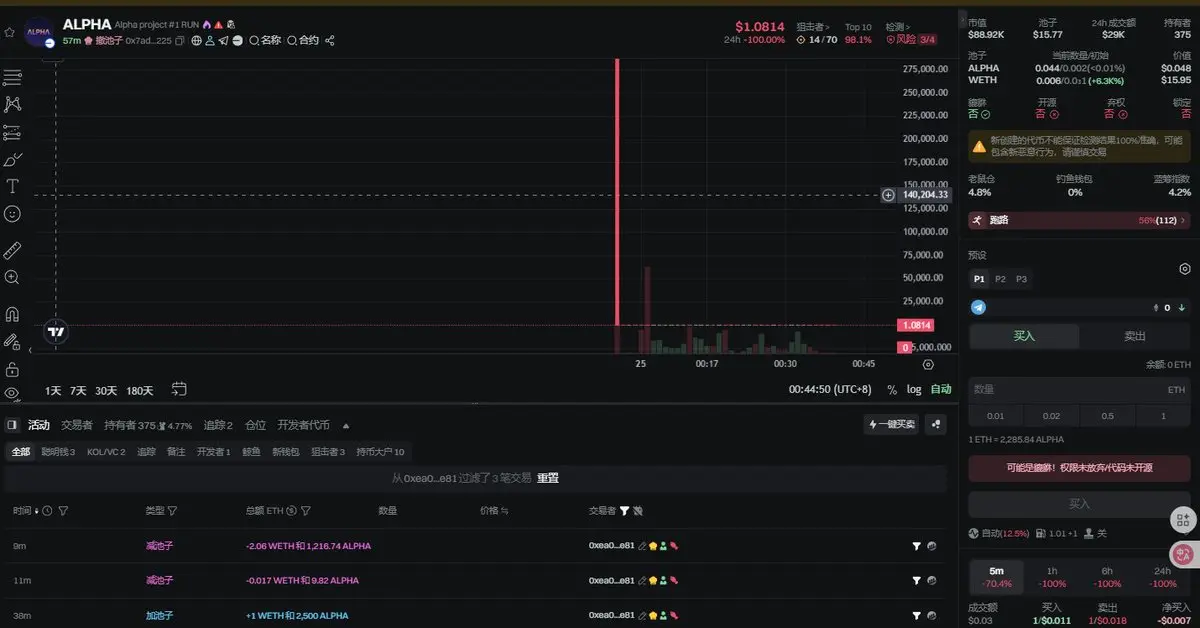Open preset settings hexagon icon
Screen dimensions: 1200x628
[x=1184, y=269]
